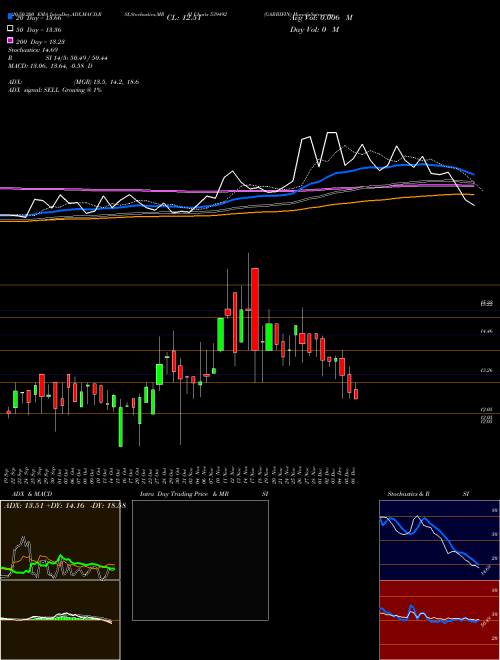Click the white 50 Day EMA legend swatch

pyautogui.click(x=10, y=28)
